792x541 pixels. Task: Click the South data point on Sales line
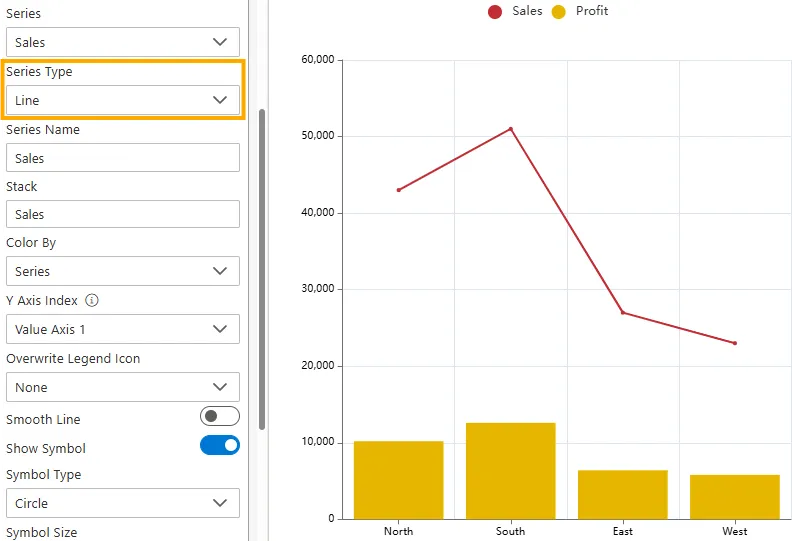point(511,129)
